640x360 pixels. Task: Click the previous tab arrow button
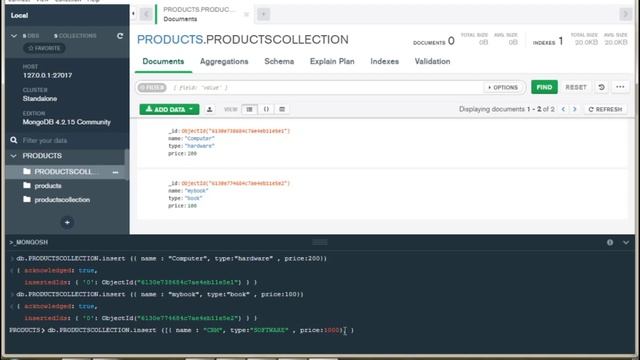pos(146,14)
